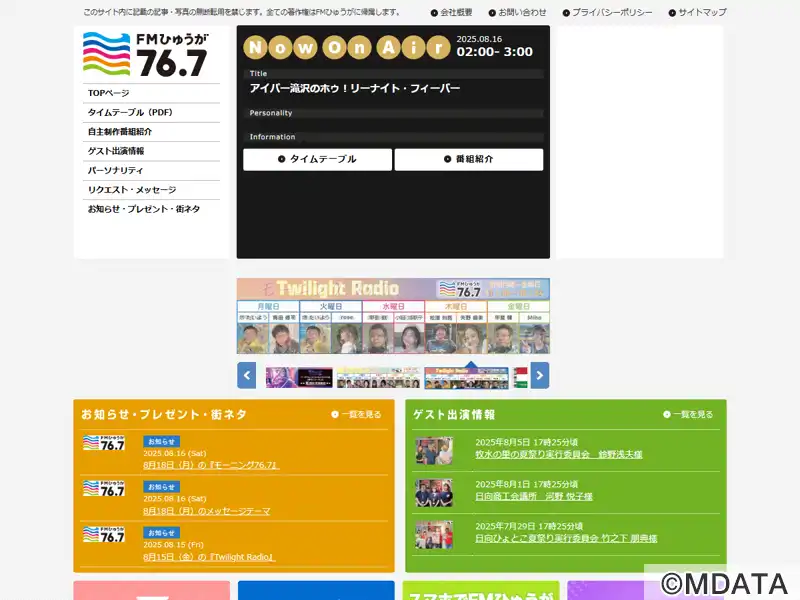Image resolution: width=800 pixels, height=600 pixels.
Task: Show next carousel slide arrow
Action: 540,376
